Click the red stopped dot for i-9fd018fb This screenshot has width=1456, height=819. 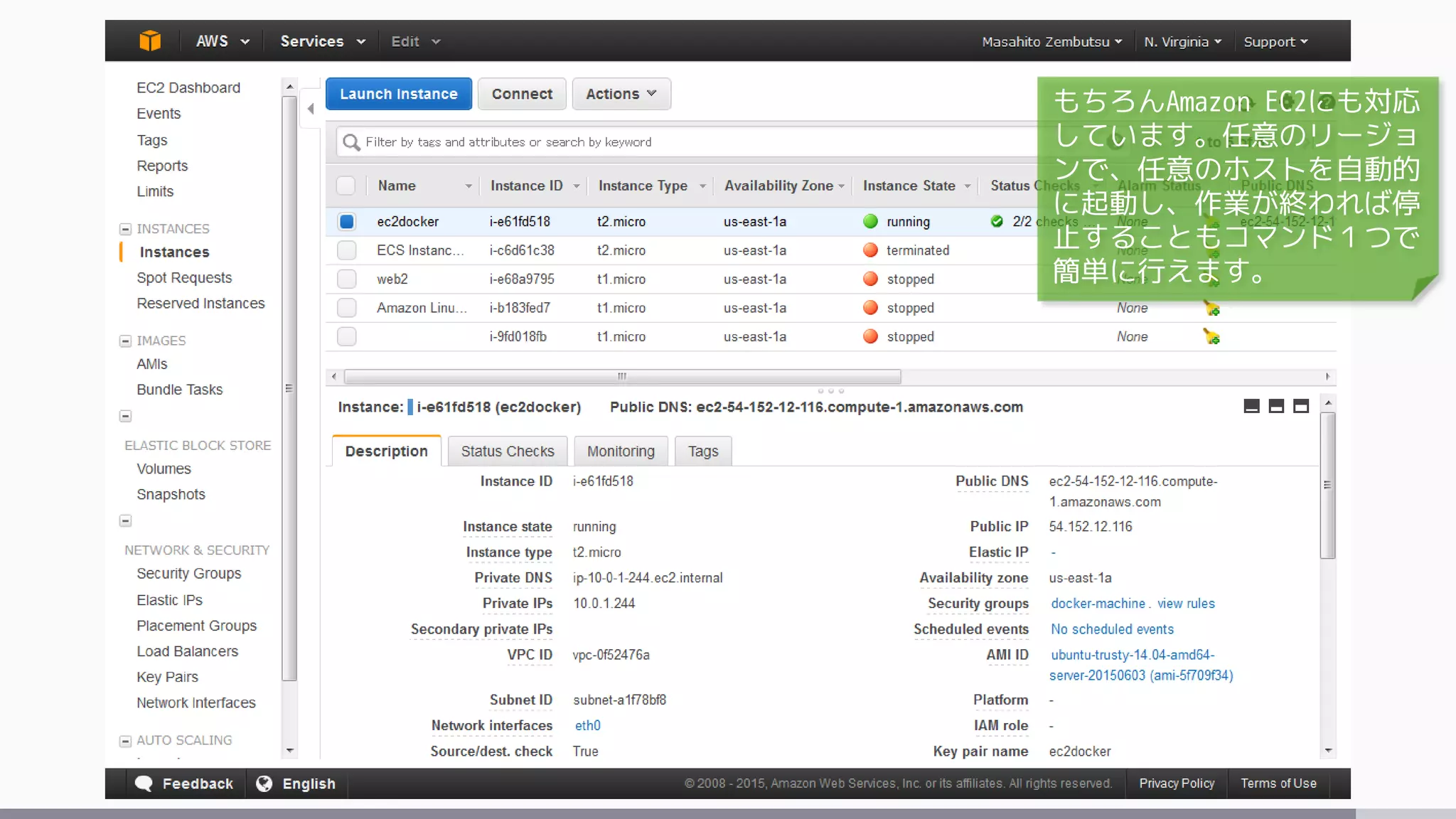[870, 336]
